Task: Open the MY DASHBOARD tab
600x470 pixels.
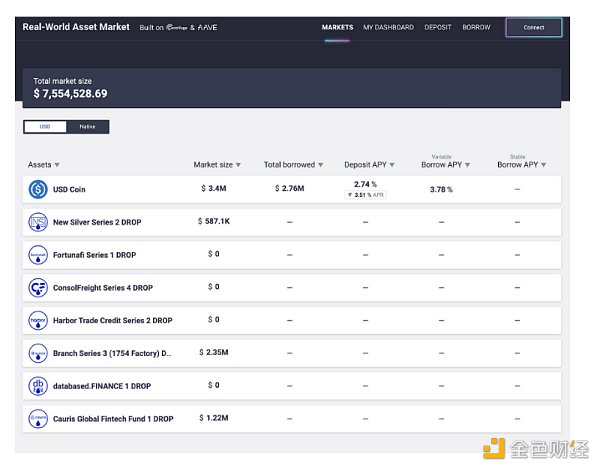Action: click(388, 28)
